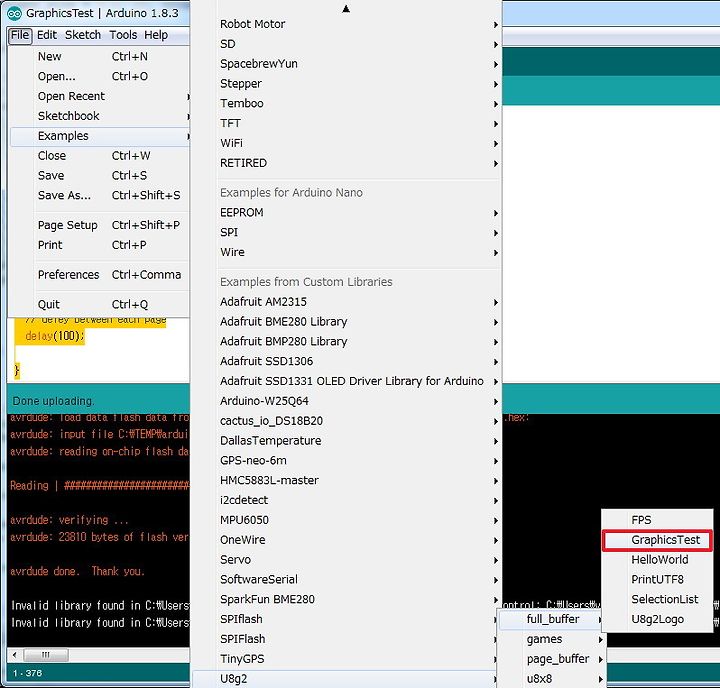Open DallasTemperature examples
The image size is (720, 688).
[347, 440]
